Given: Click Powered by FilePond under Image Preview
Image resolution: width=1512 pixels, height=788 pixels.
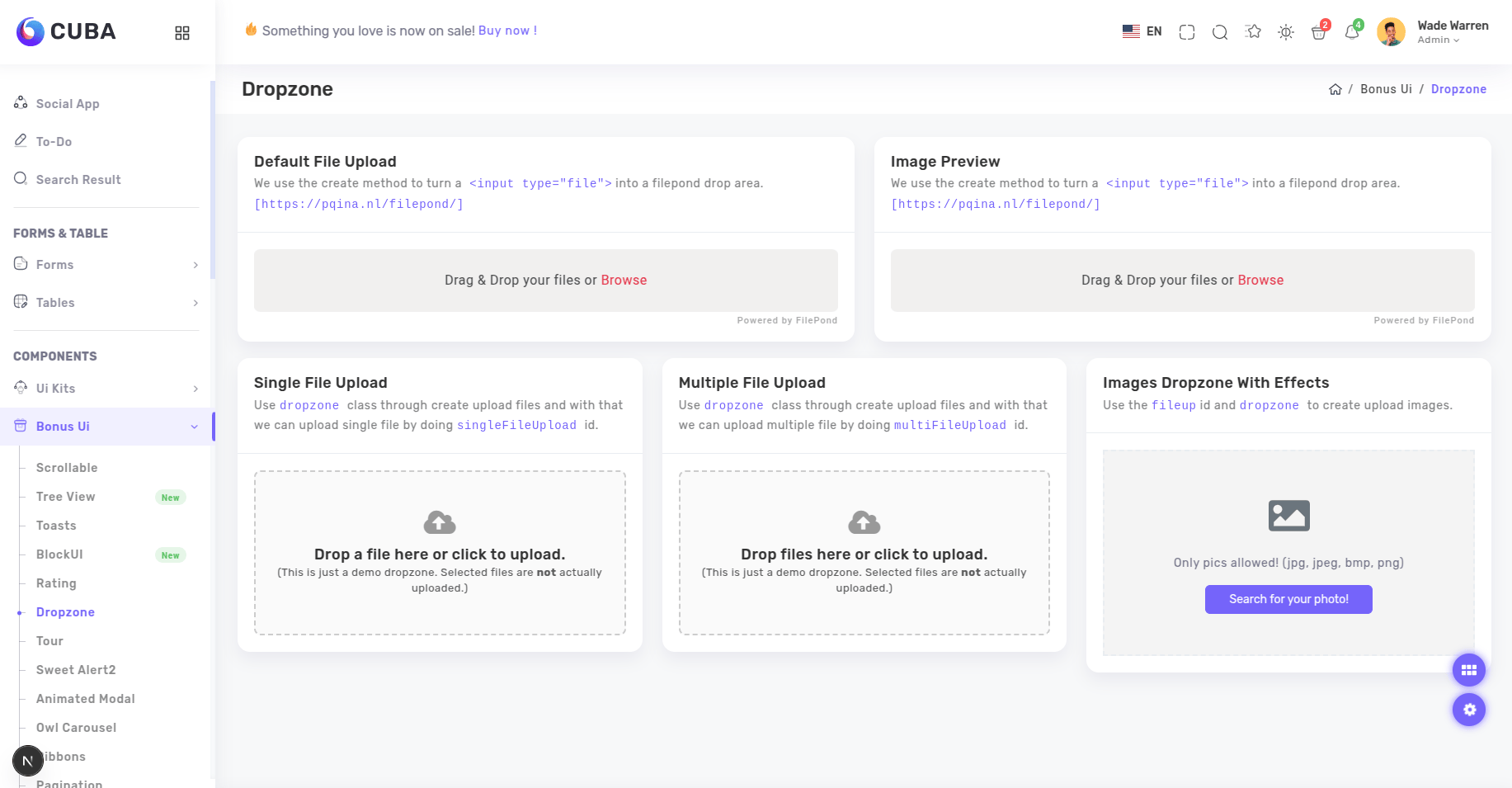Looking at the screenshot, I should 1424,320.
